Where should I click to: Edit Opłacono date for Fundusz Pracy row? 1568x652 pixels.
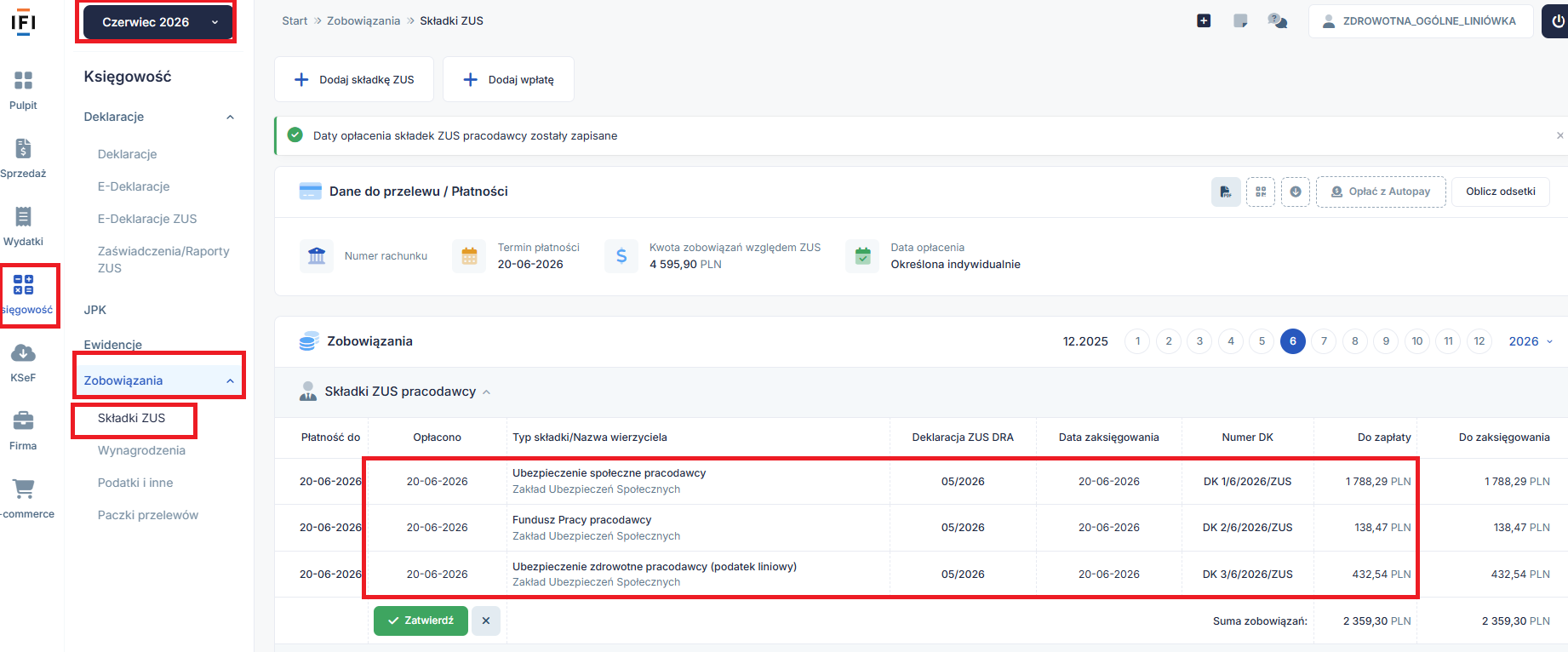438,528
